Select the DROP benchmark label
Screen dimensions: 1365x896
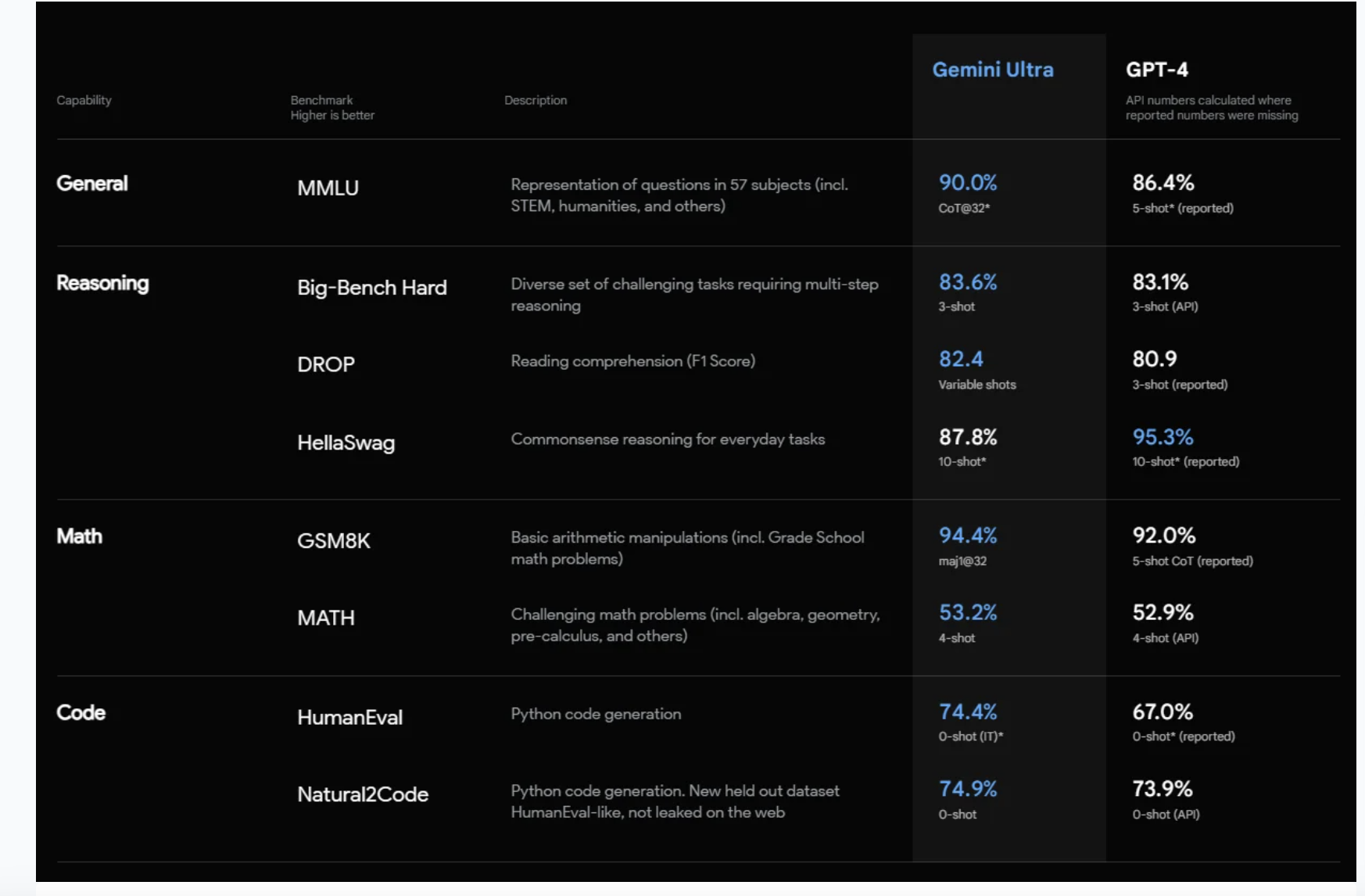325,364
